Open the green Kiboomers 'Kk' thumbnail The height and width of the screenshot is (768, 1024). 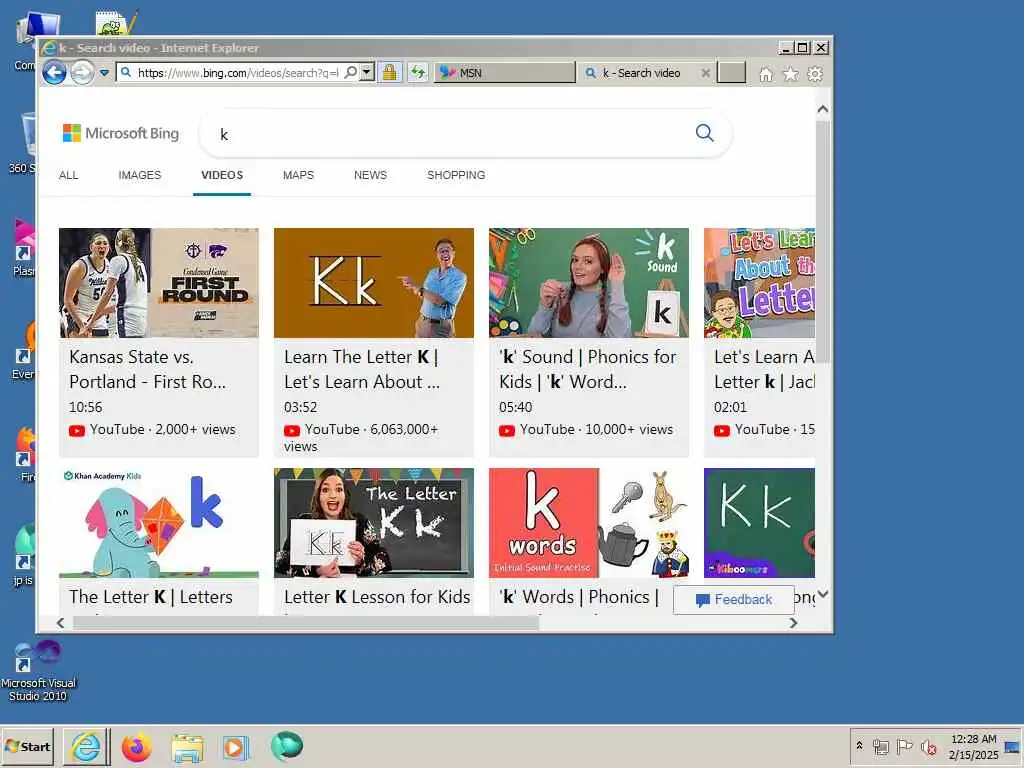(760, 523)
